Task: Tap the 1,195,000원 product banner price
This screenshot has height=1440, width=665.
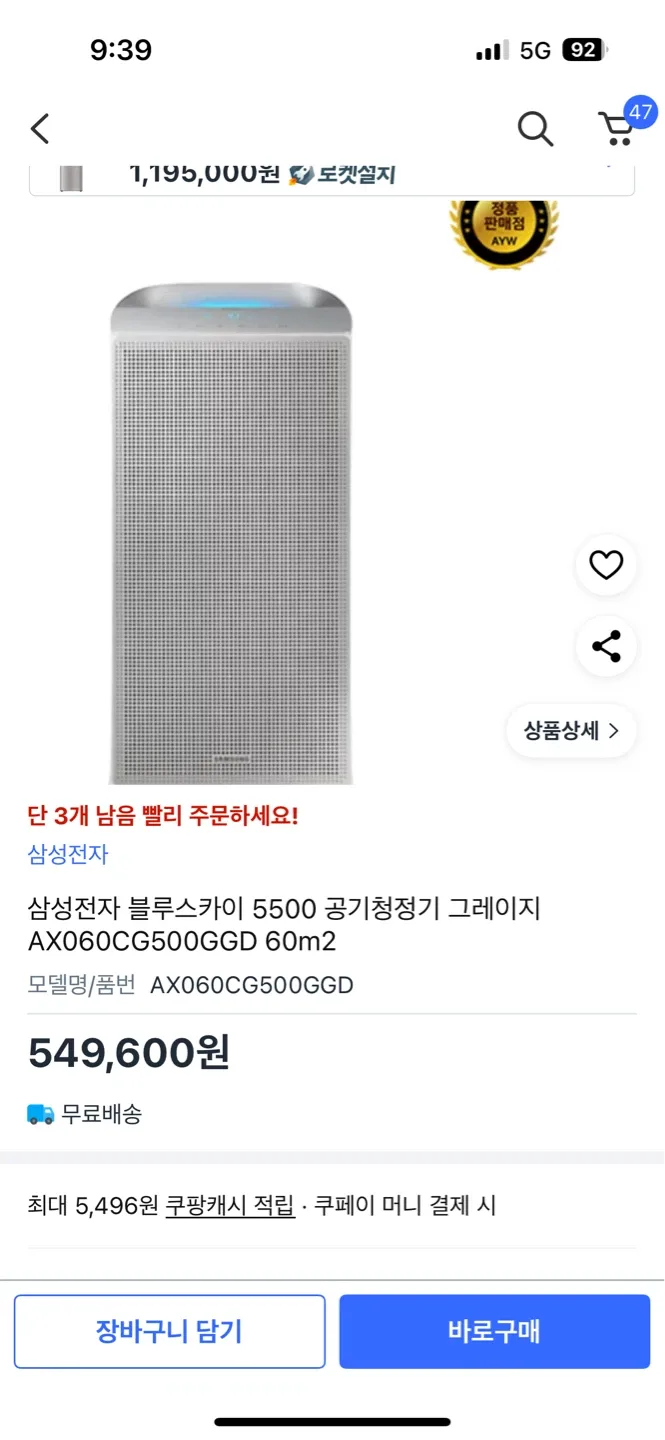Action: 205,174
